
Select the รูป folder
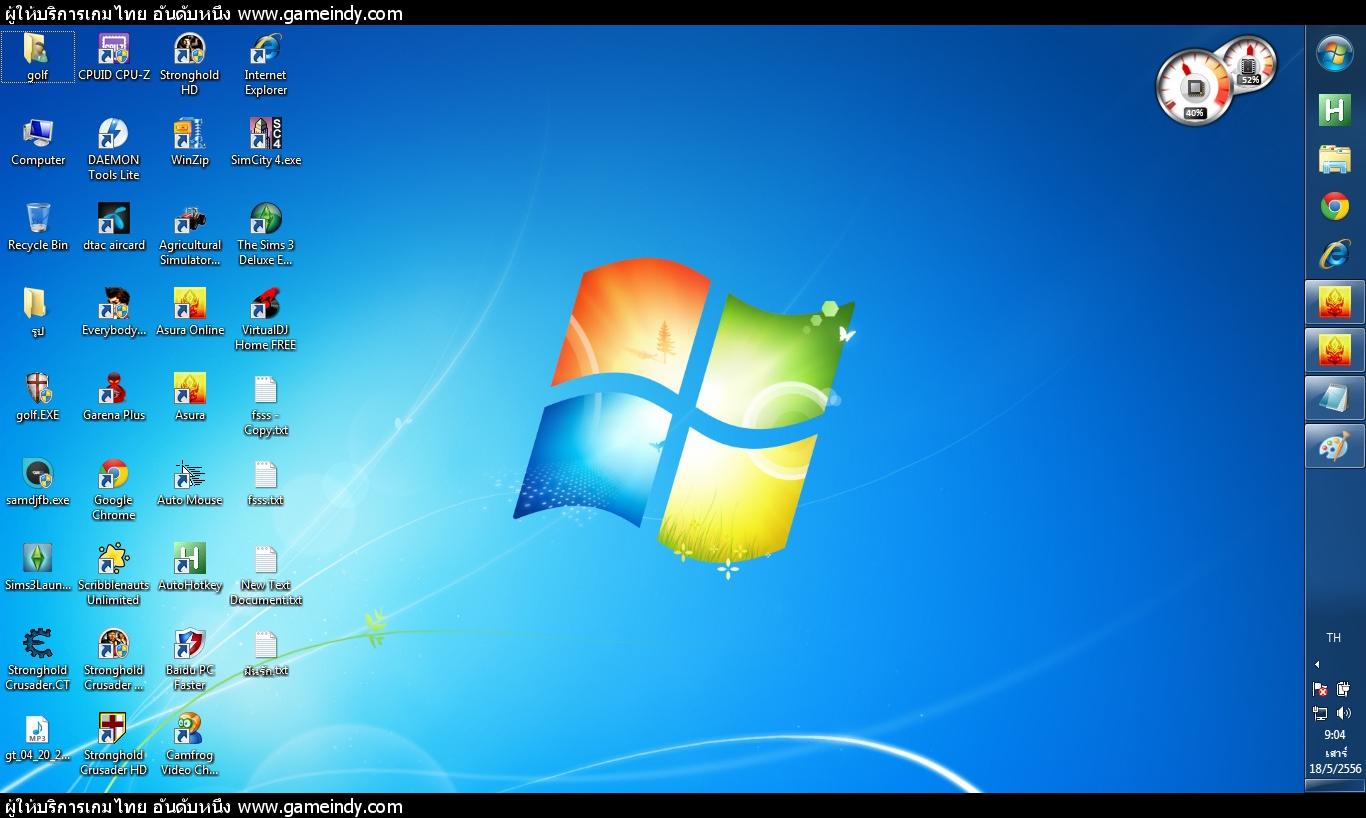coord(38,312)
